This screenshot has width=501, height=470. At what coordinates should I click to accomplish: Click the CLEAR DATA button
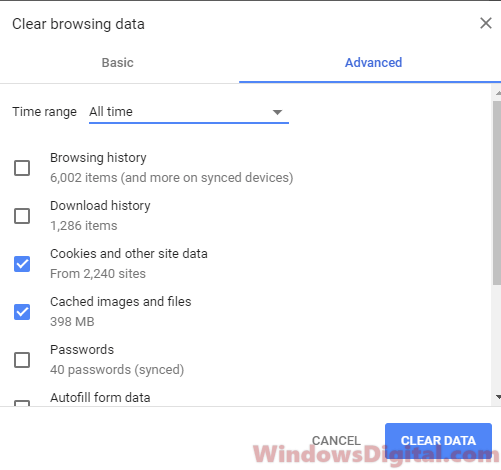click(438, 441)
